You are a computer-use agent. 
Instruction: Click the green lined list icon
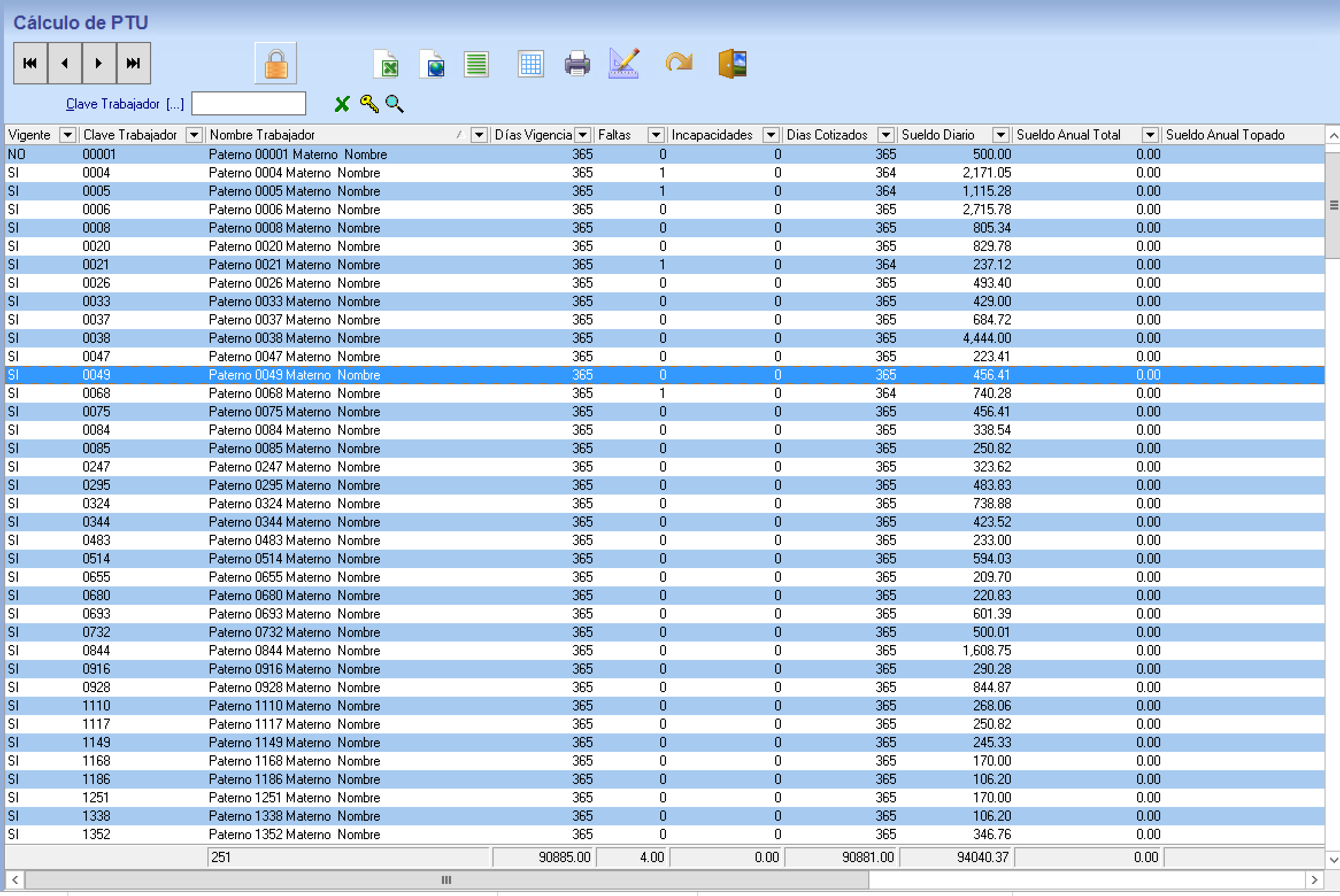(x=476, y=64)
